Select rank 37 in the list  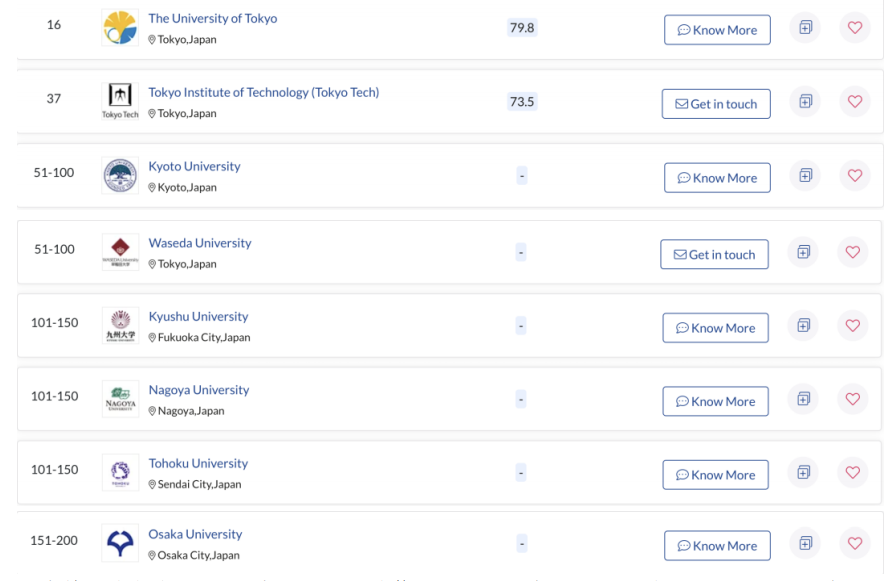(x=54, y=99)
